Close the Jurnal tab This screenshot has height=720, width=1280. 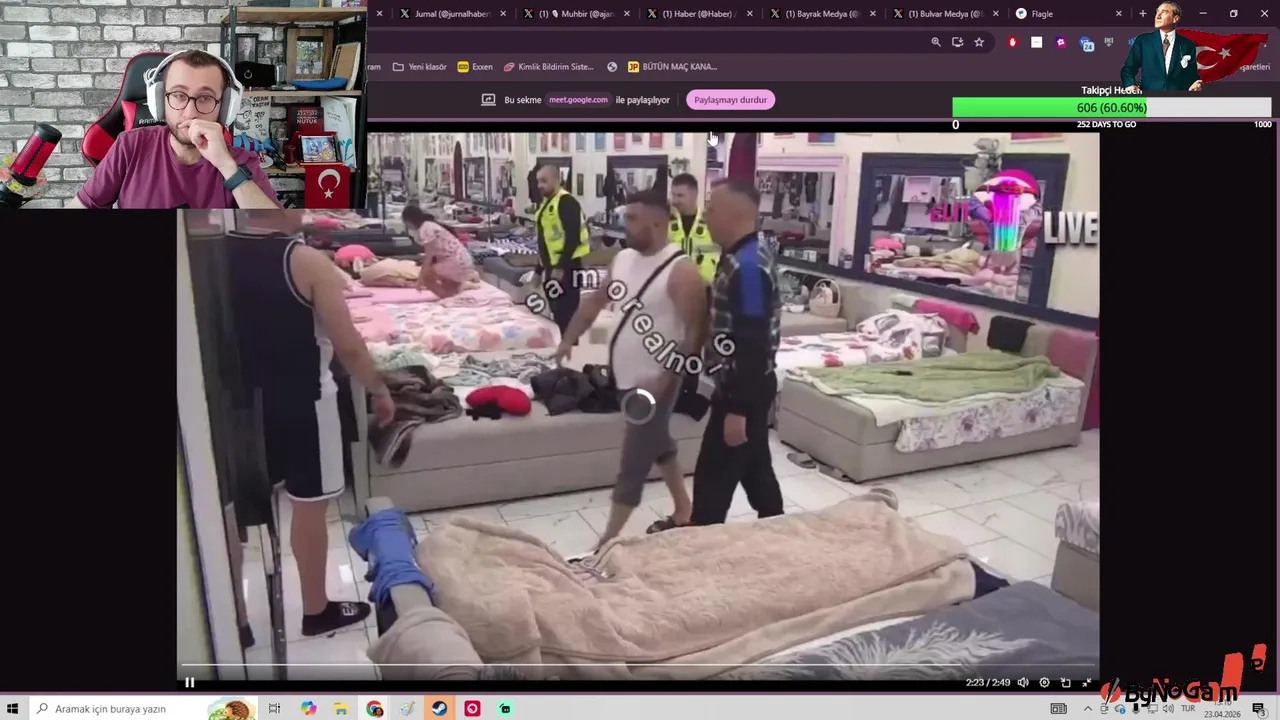coord(503,14)
